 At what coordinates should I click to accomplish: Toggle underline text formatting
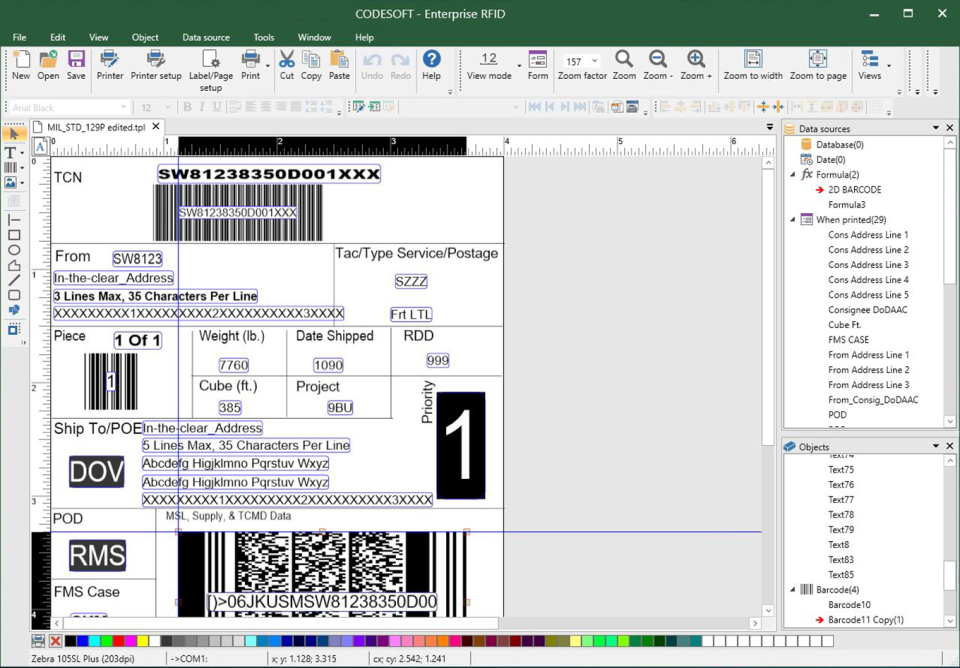point(217,107)
